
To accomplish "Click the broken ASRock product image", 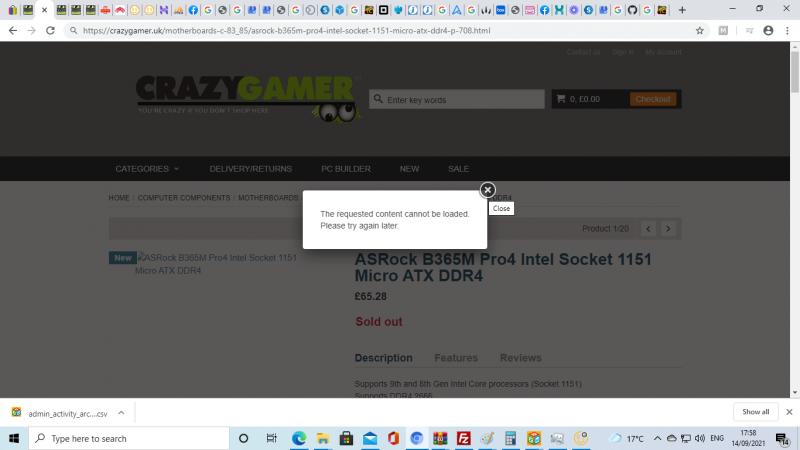I will tap(216, 264).
